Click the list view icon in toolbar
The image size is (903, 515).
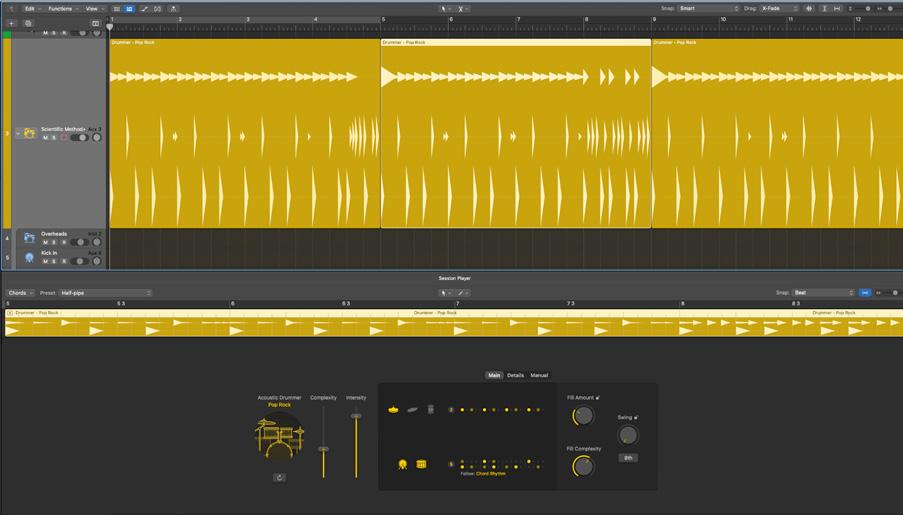[x=117, y=9]
